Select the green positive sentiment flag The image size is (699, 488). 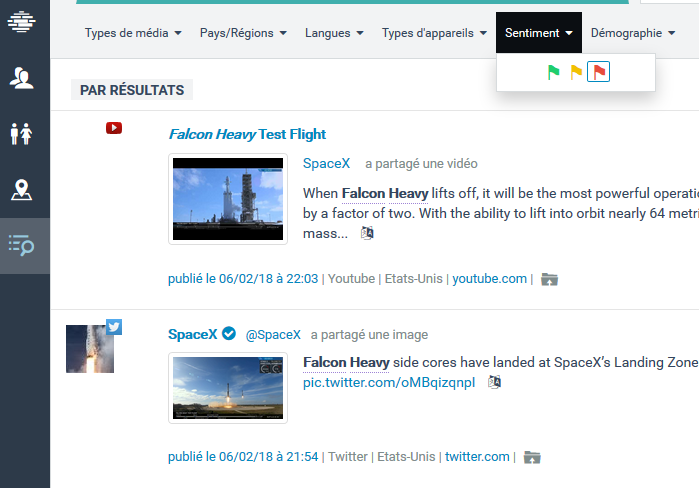click(x=553, y=72)
